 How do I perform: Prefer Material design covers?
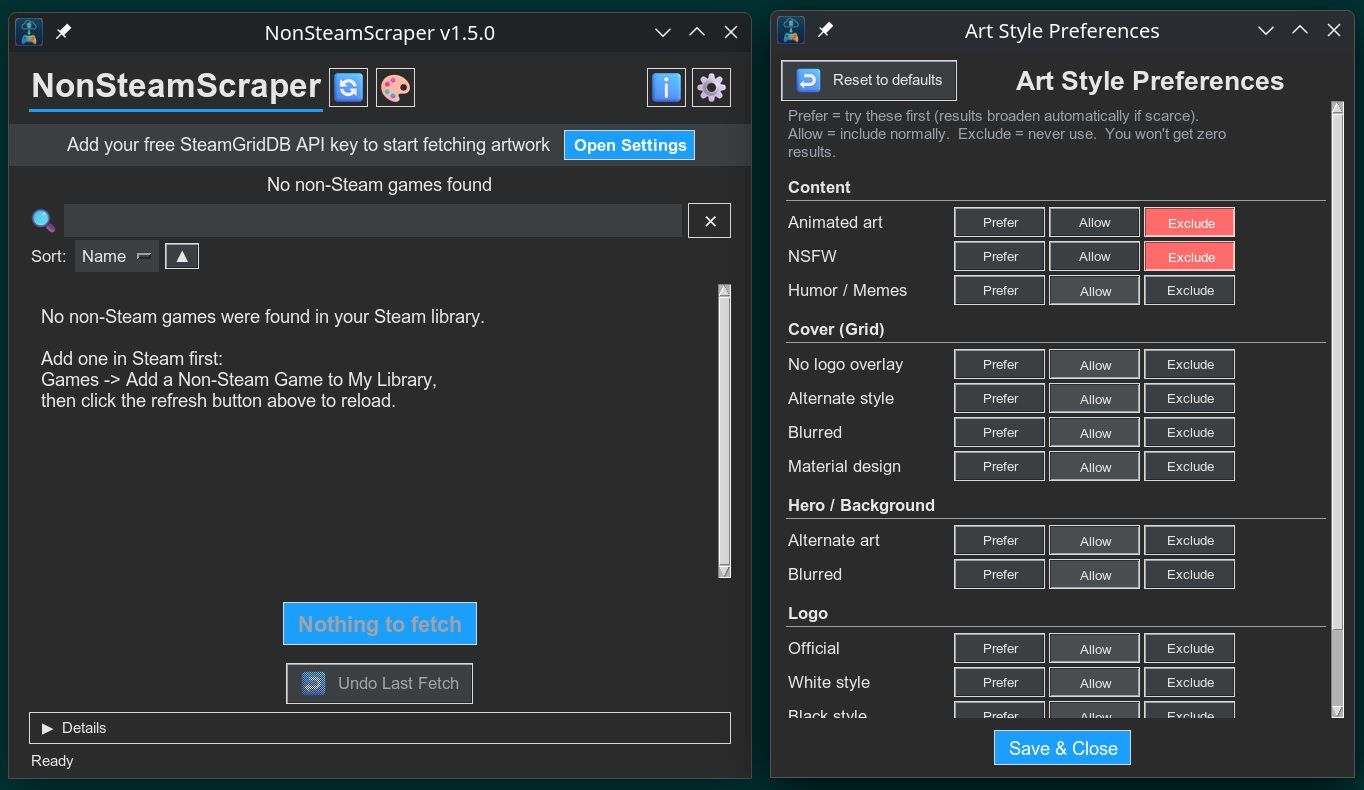(x=1000, y=466)
